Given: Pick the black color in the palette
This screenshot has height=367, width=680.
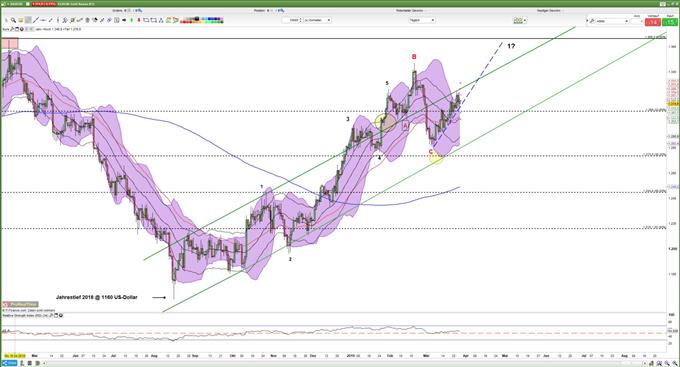Looking at the screenshot, I should pos(197,18).
